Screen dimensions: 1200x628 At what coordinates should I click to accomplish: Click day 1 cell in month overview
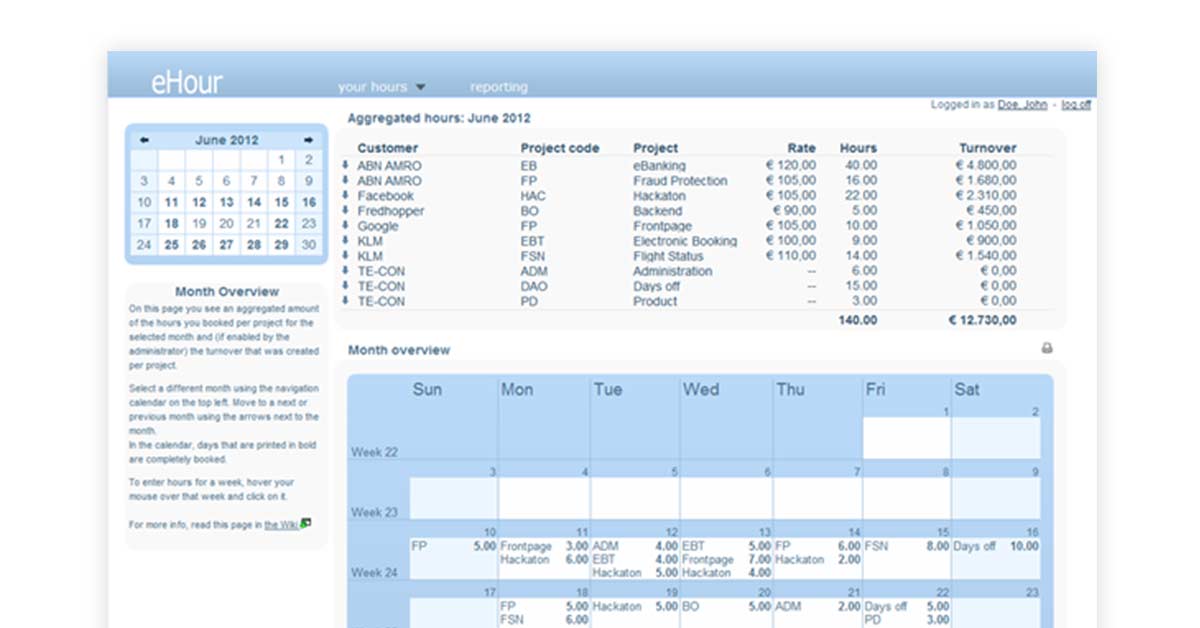[x=906, y=438]
